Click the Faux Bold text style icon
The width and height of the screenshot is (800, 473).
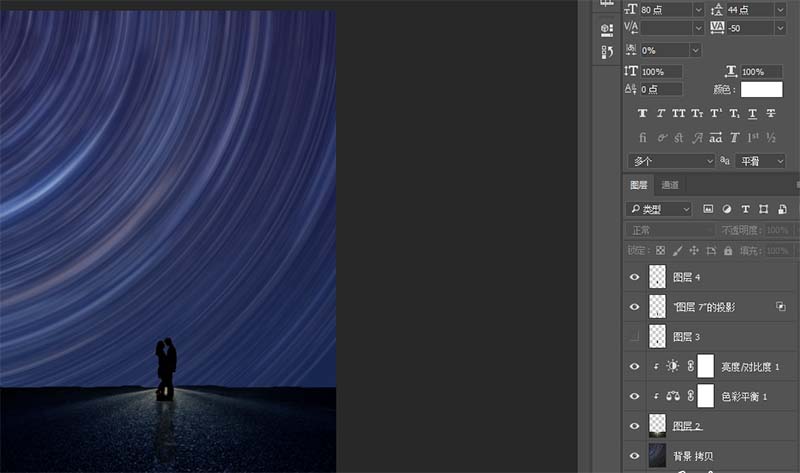(x=642, y=113)
